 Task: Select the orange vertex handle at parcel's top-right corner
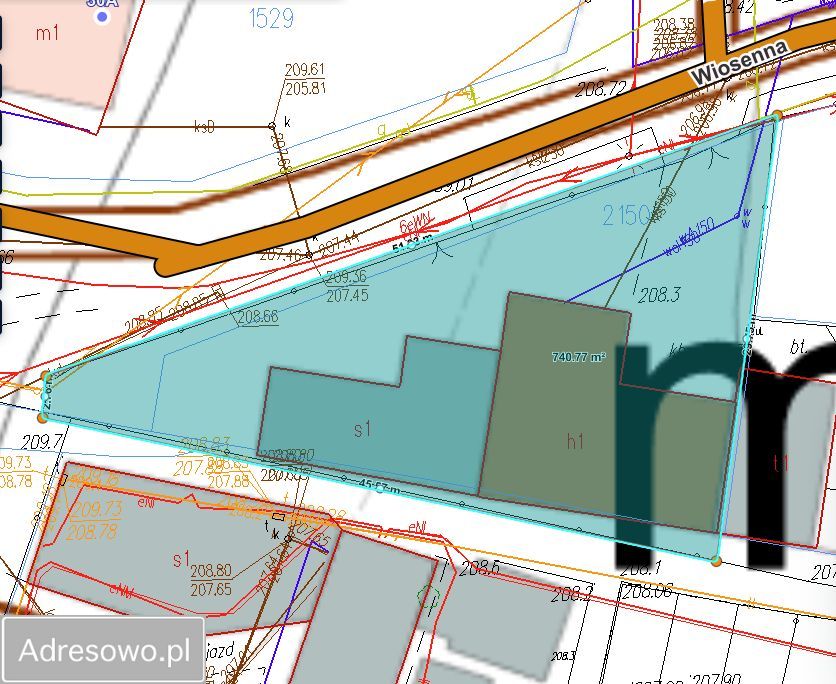pyautogui.click(x=777, y=115)
